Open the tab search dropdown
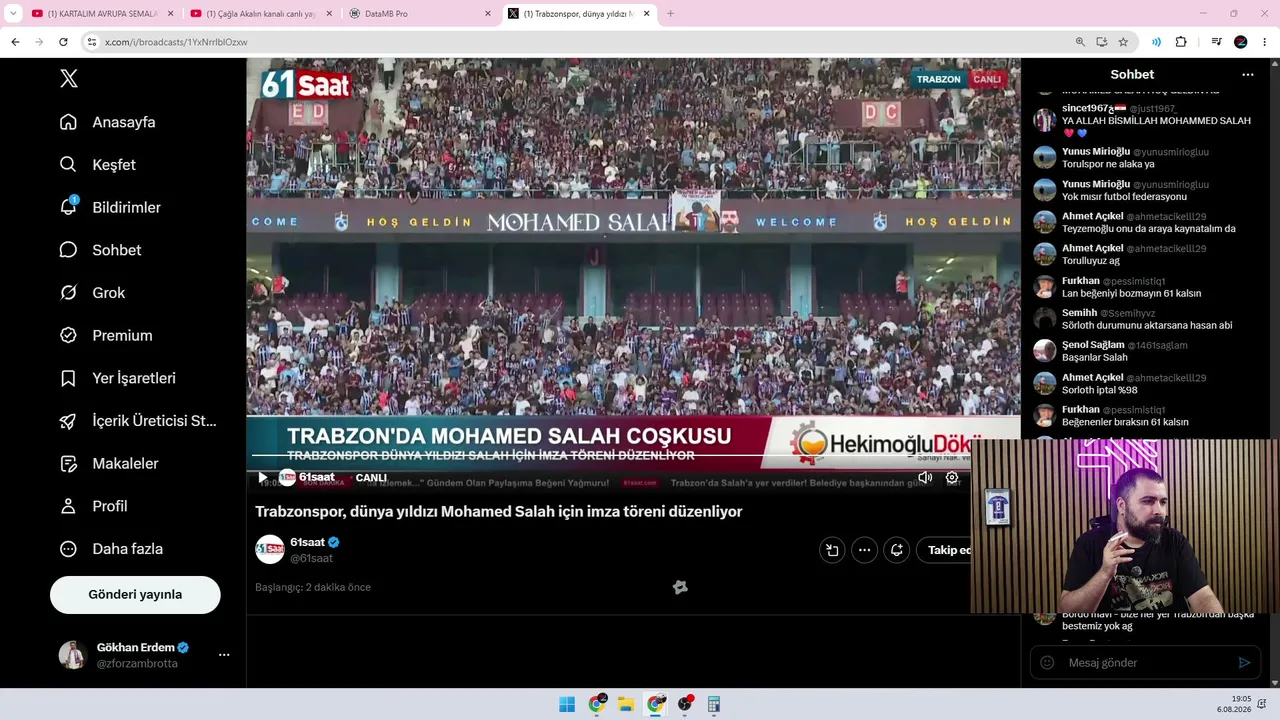This screenshot has width=1280, height=720. click(x=12, y=14)
